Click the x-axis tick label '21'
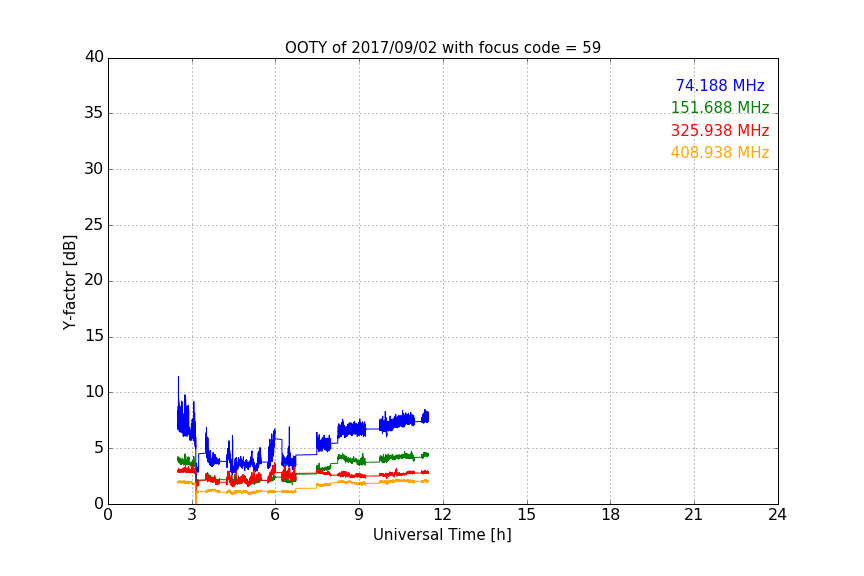The image size is (864, 576). [694, 515]
